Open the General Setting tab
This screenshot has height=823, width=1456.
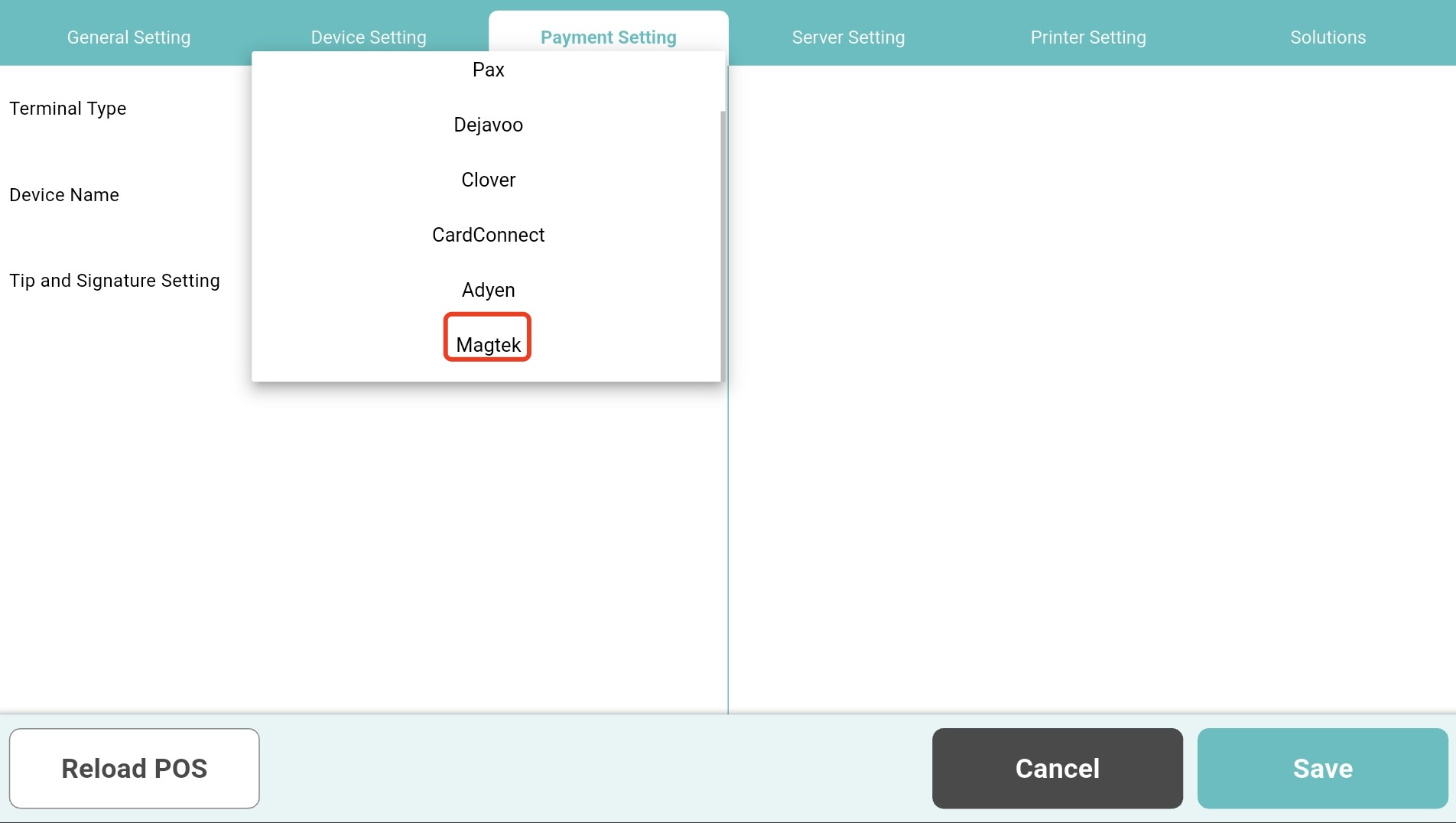tap(128, 37)
